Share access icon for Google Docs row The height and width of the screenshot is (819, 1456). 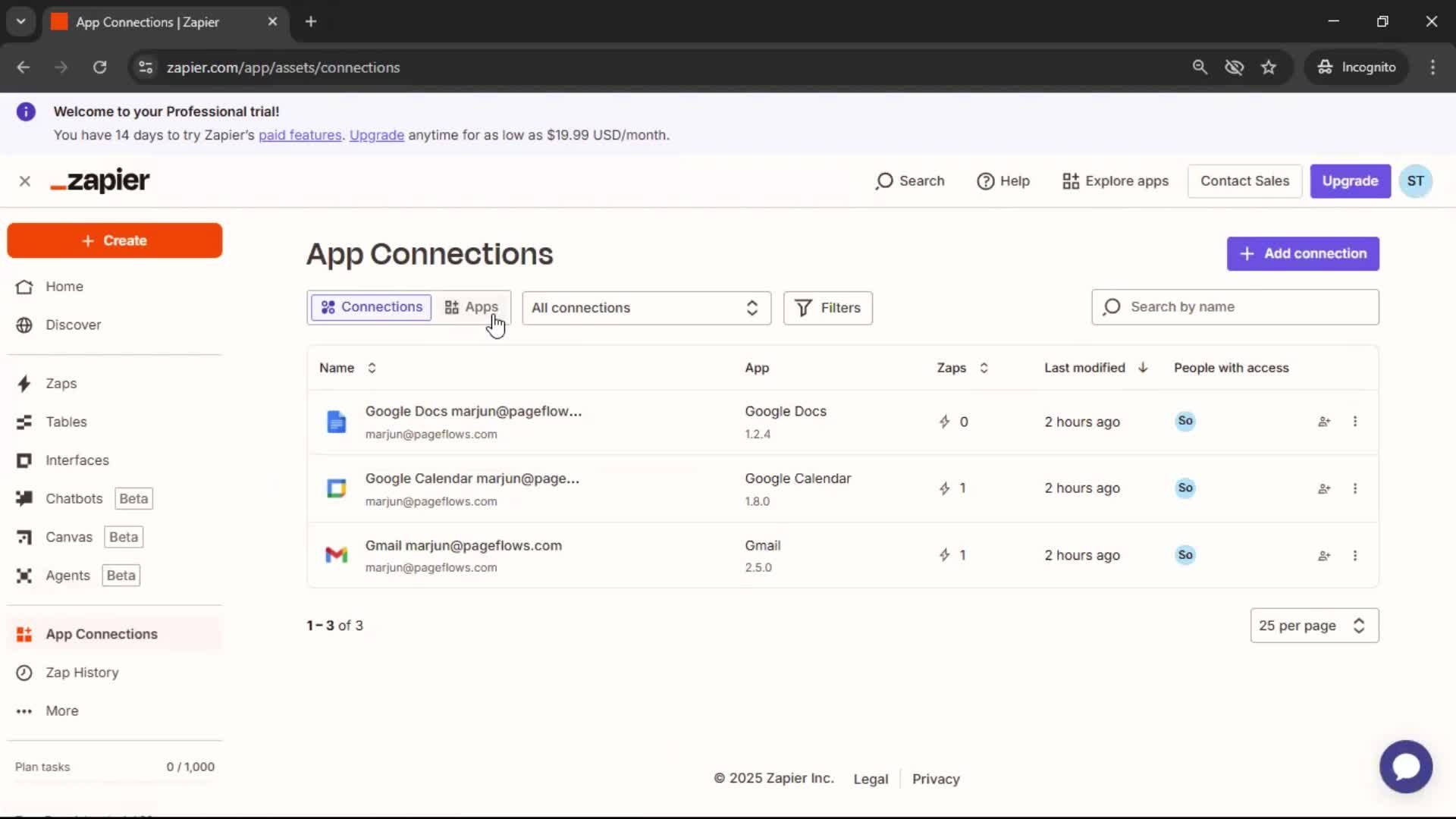click(x=1324, y=422)
